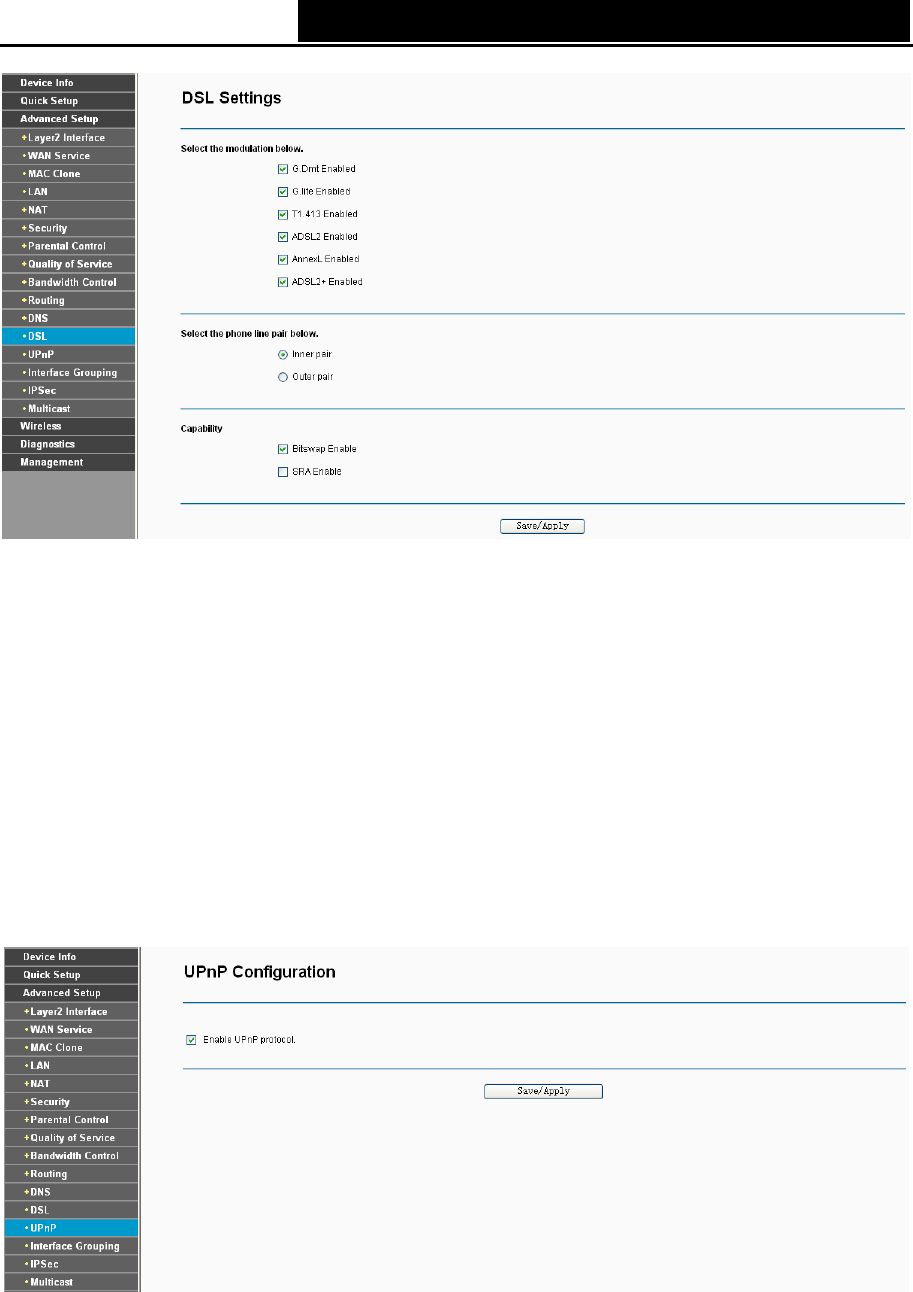Open MAC Clone in DSL Settings sidebar
The width and height of the screenshot is (913, 1292).
(x=68, y=174)
